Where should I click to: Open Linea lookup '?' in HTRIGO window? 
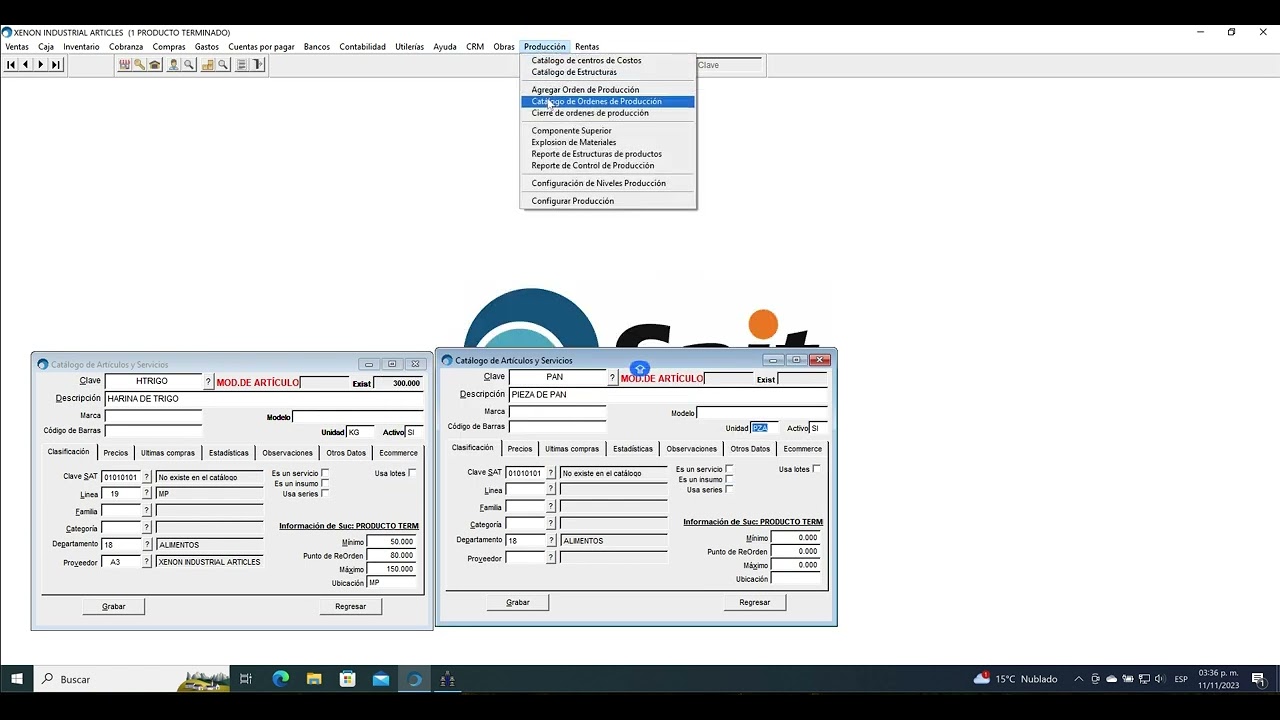(146, 494)
